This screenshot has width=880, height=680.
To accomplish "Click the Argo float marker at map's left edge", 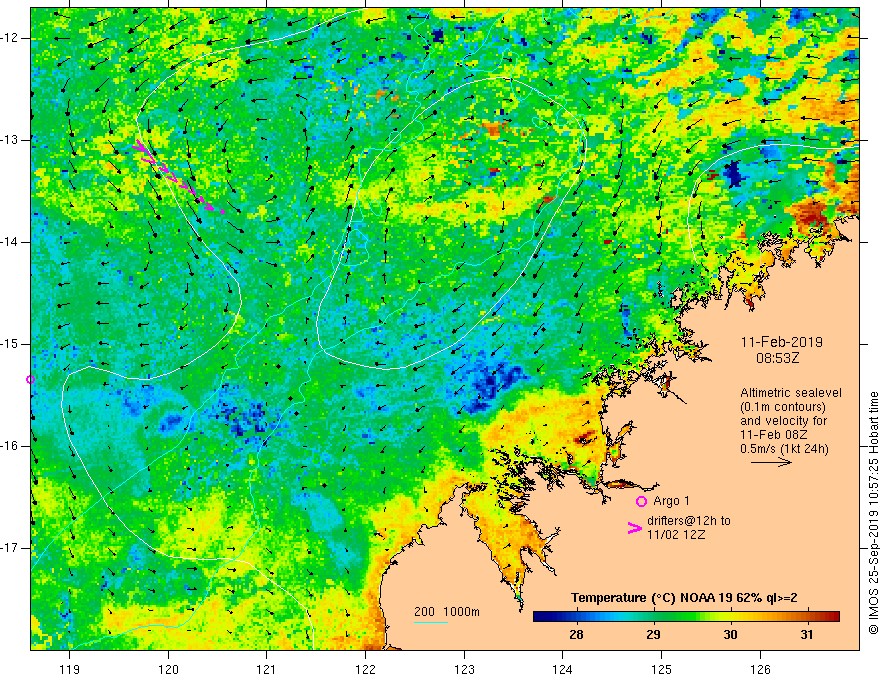I will [x=30, y=380].
